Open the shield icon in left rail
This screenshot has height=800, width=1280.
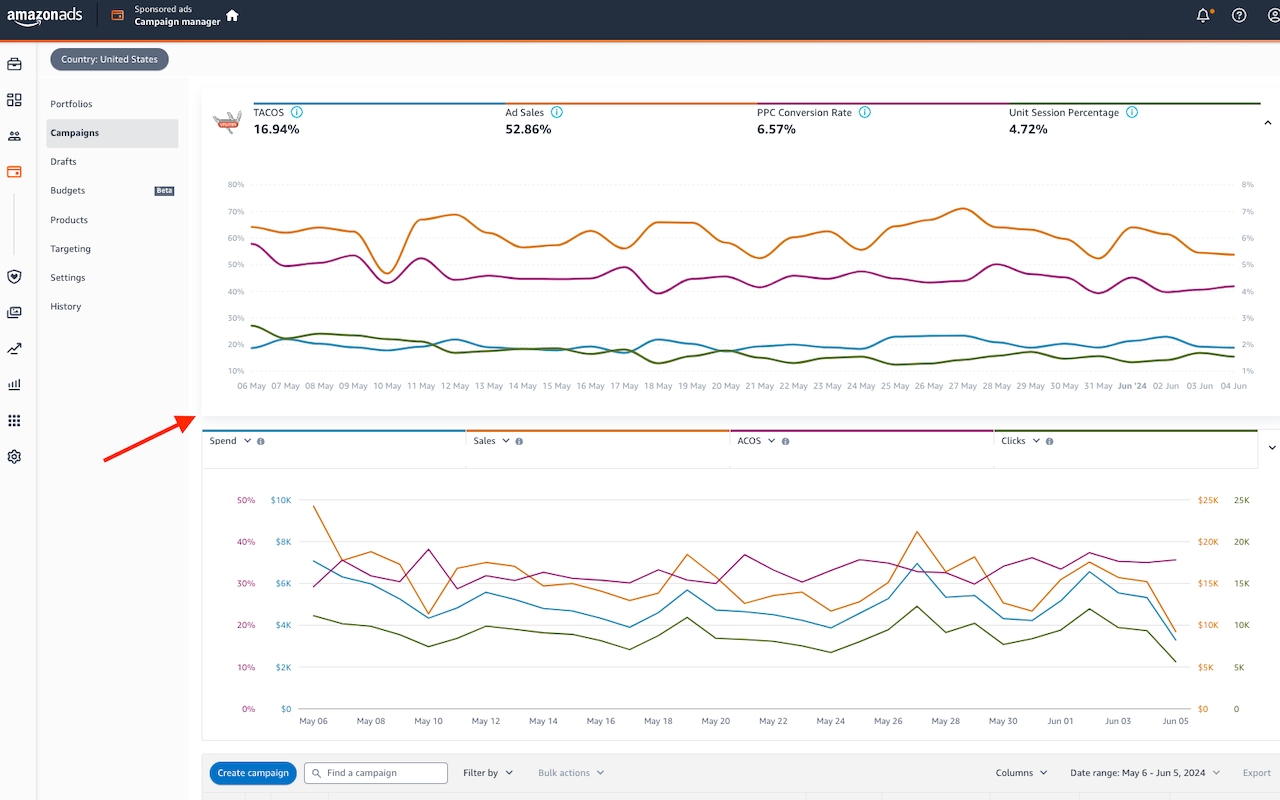coord(14,276)
